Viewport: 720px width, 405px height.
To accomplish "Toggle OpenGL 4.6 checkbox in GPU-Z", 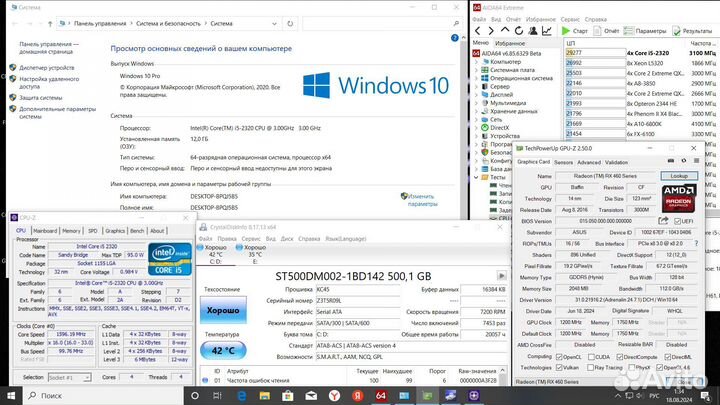I will [659, 367].
